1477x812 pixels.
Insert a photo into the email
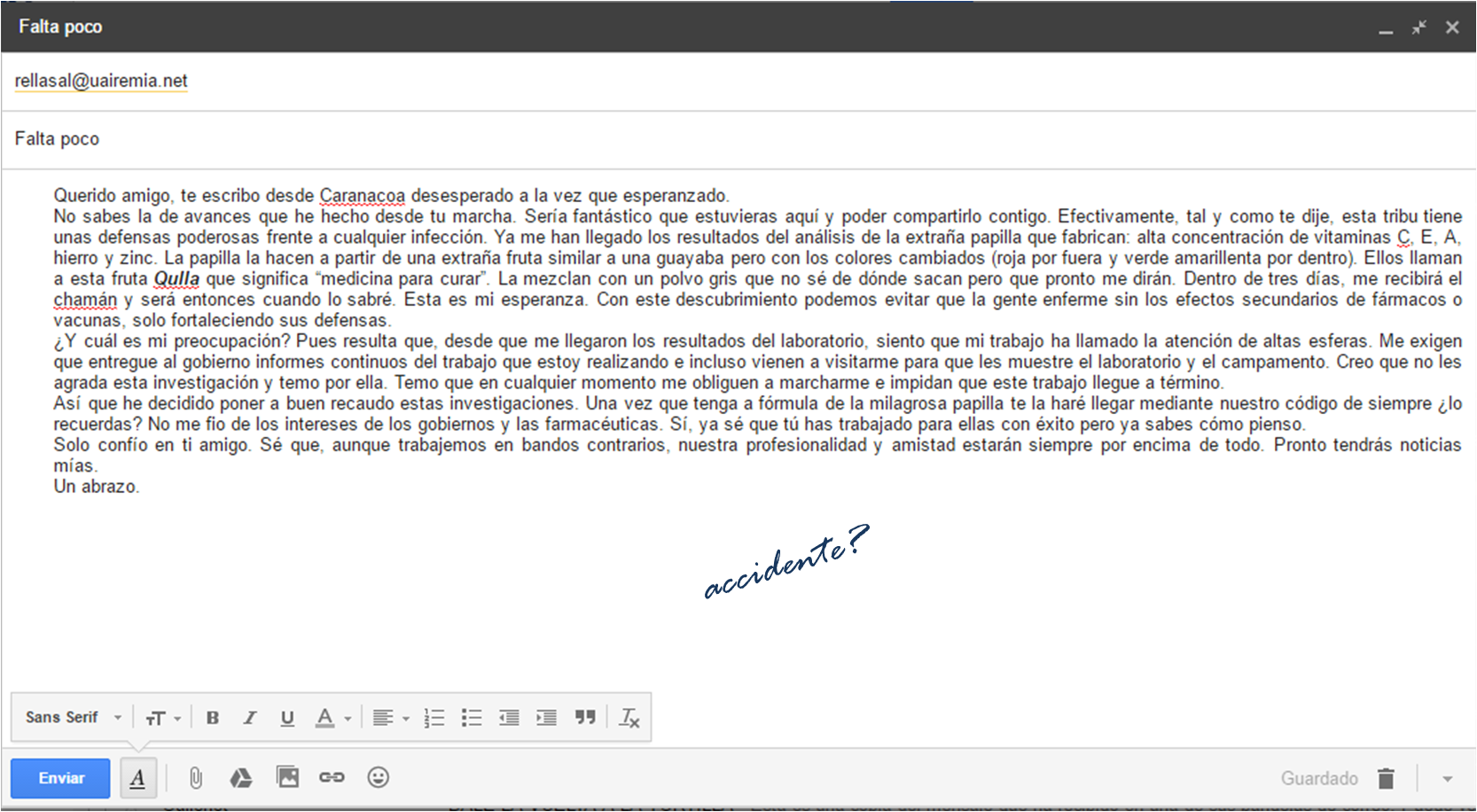tap(287, 777)
